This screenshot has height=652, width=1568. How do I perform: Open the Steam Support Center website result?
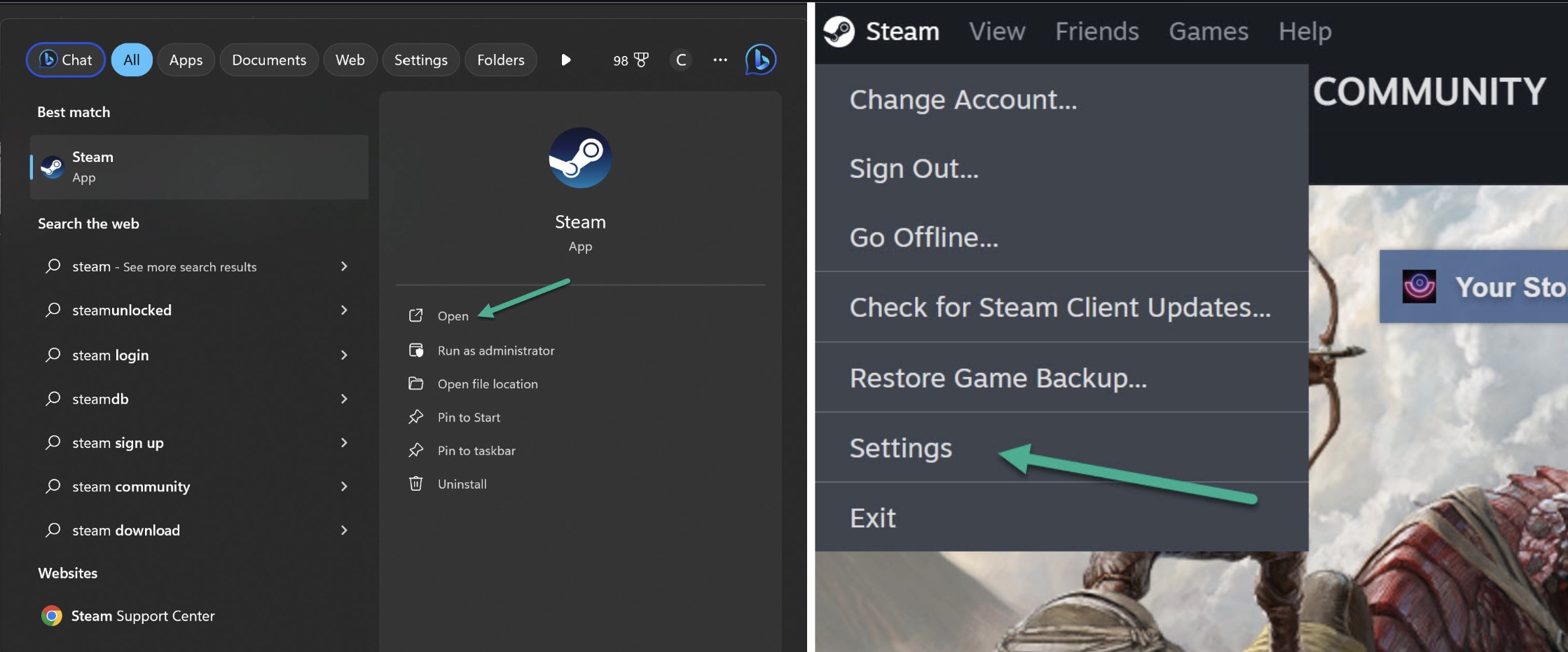[143, 616]
